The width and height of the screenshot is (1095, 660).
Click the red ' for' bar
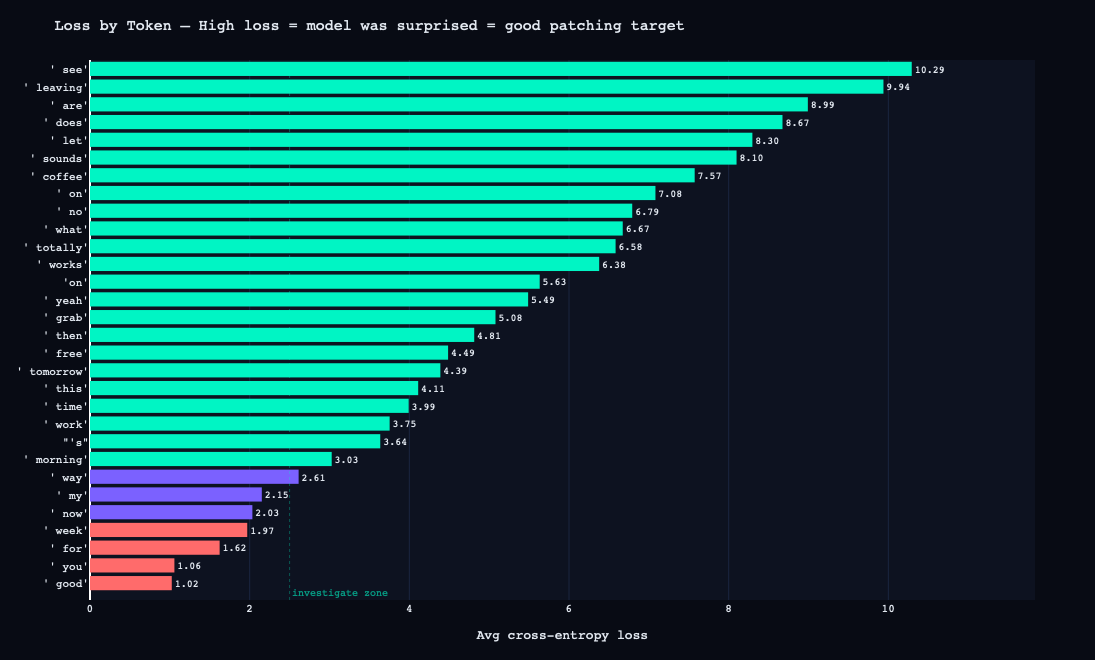pyautogui.click(x=154, y=548)
